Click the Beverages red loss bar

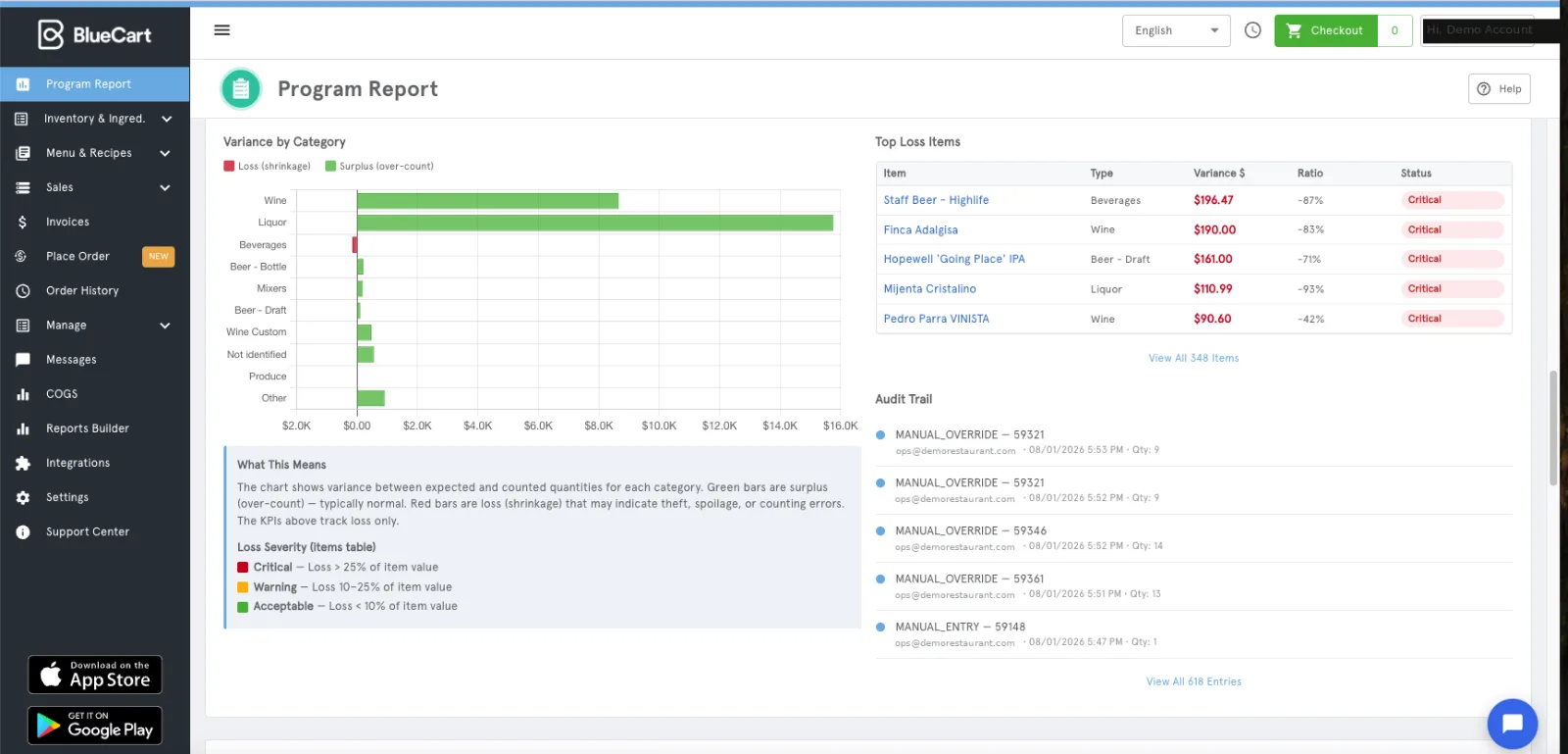355,245
